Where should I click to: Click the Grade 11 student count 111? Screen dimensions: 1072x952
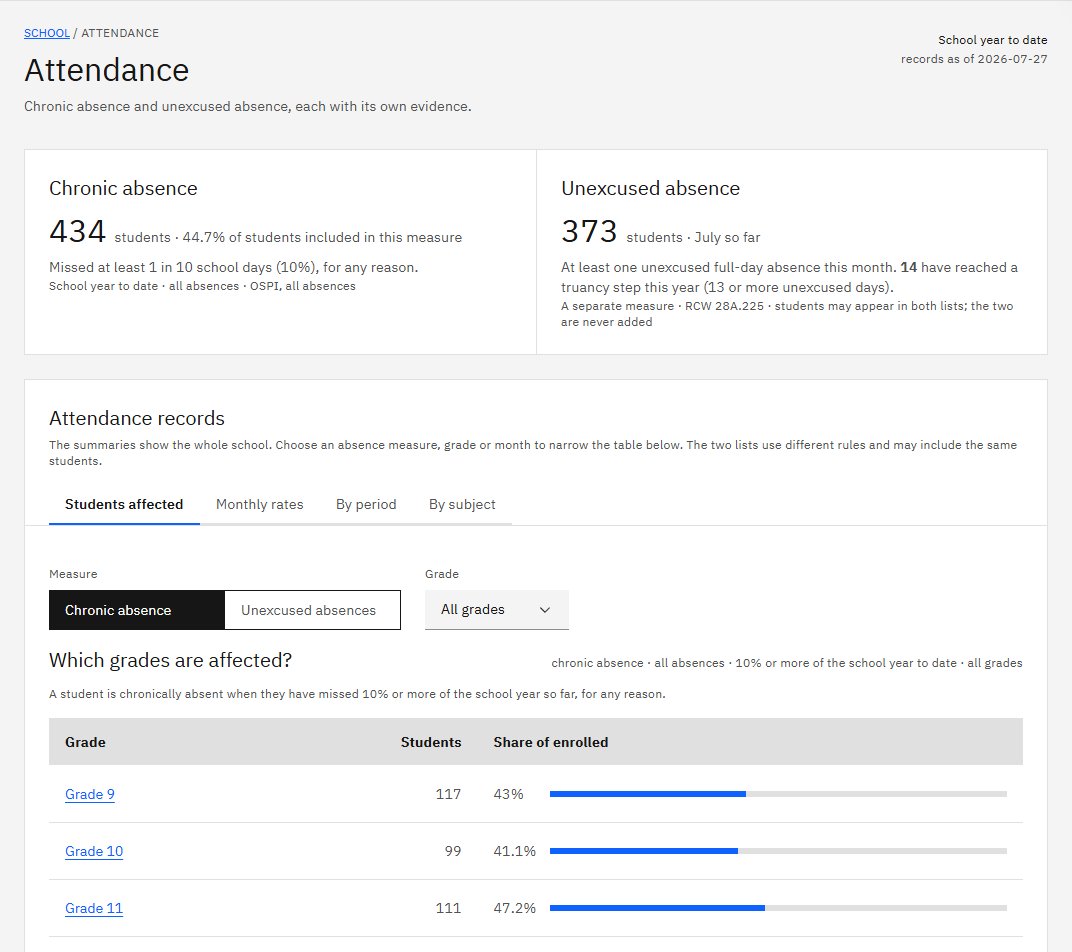(448, 908)
